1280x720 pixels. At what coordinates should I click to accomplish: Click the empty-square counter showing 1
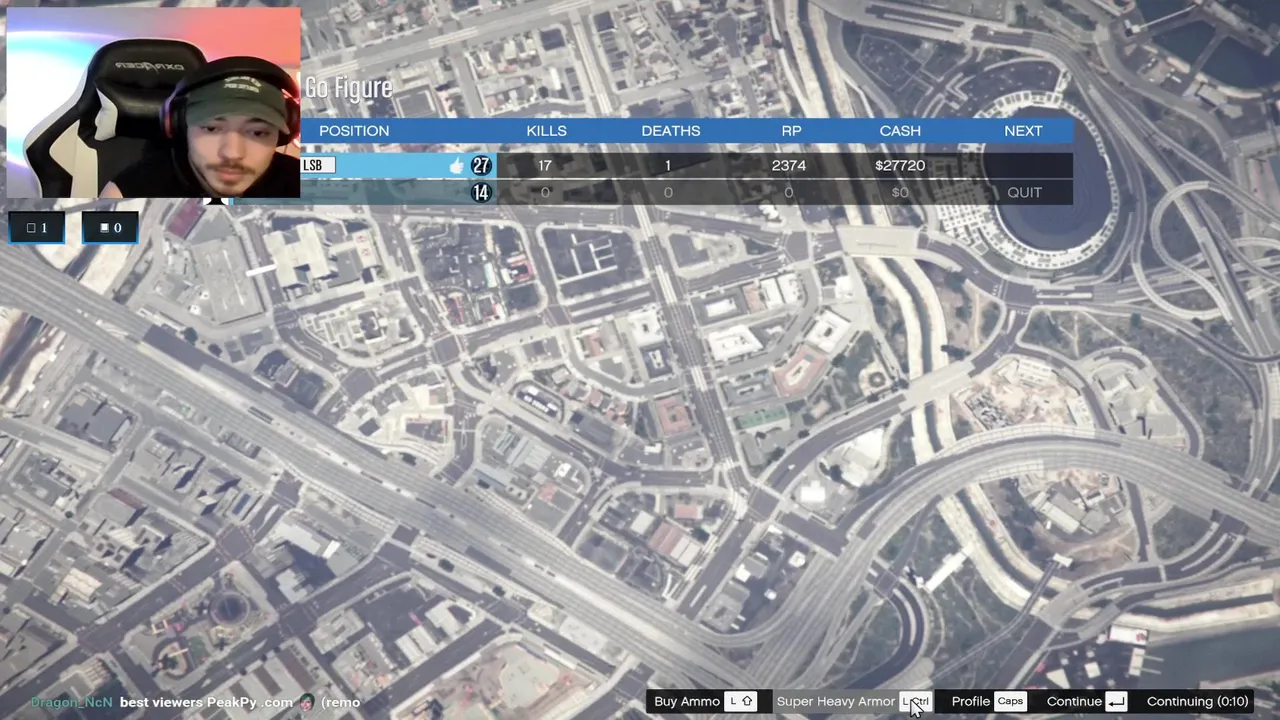point(37,228)
